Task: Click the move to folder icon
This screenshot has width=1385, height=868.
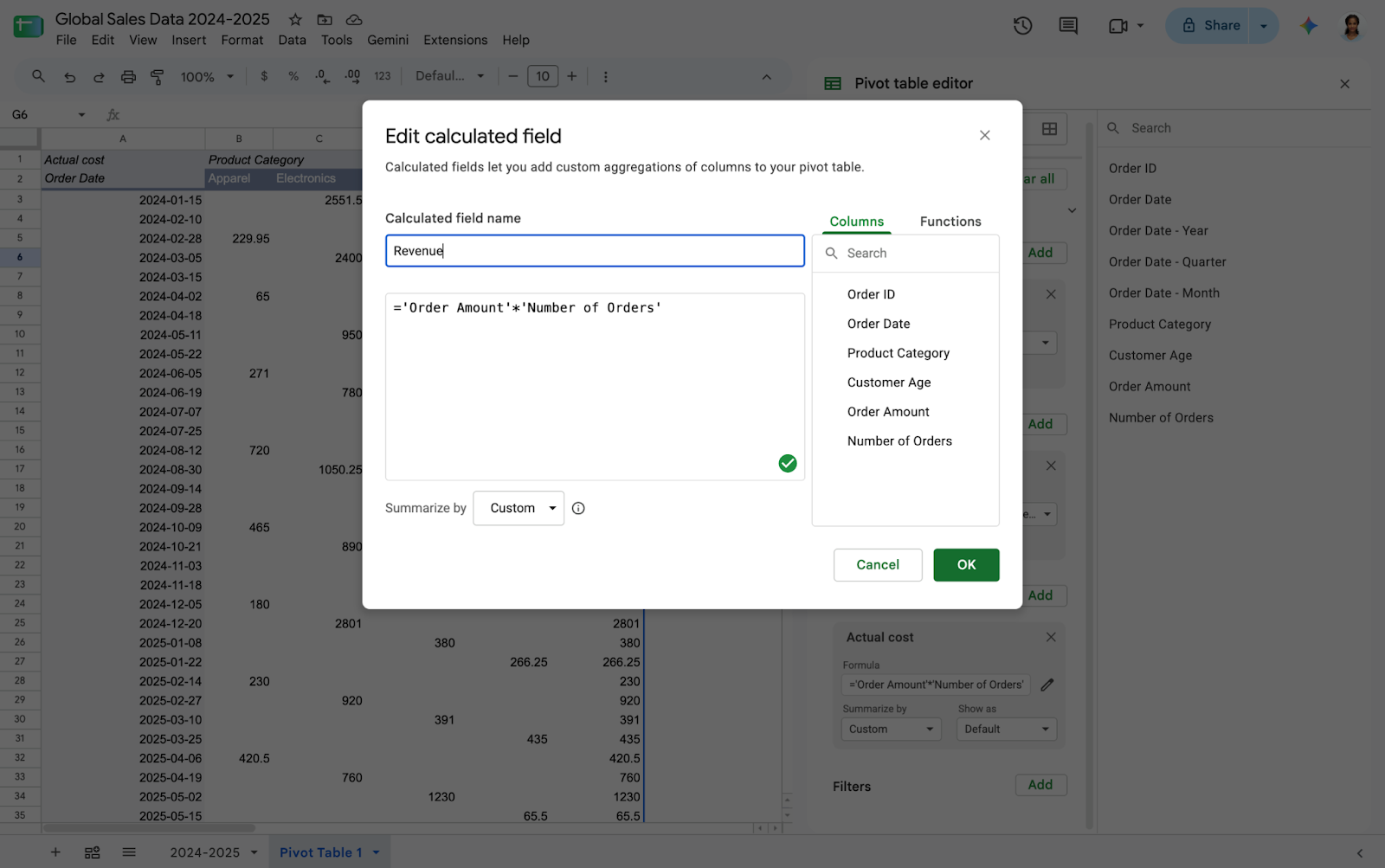Action: (x=325, y=19)
